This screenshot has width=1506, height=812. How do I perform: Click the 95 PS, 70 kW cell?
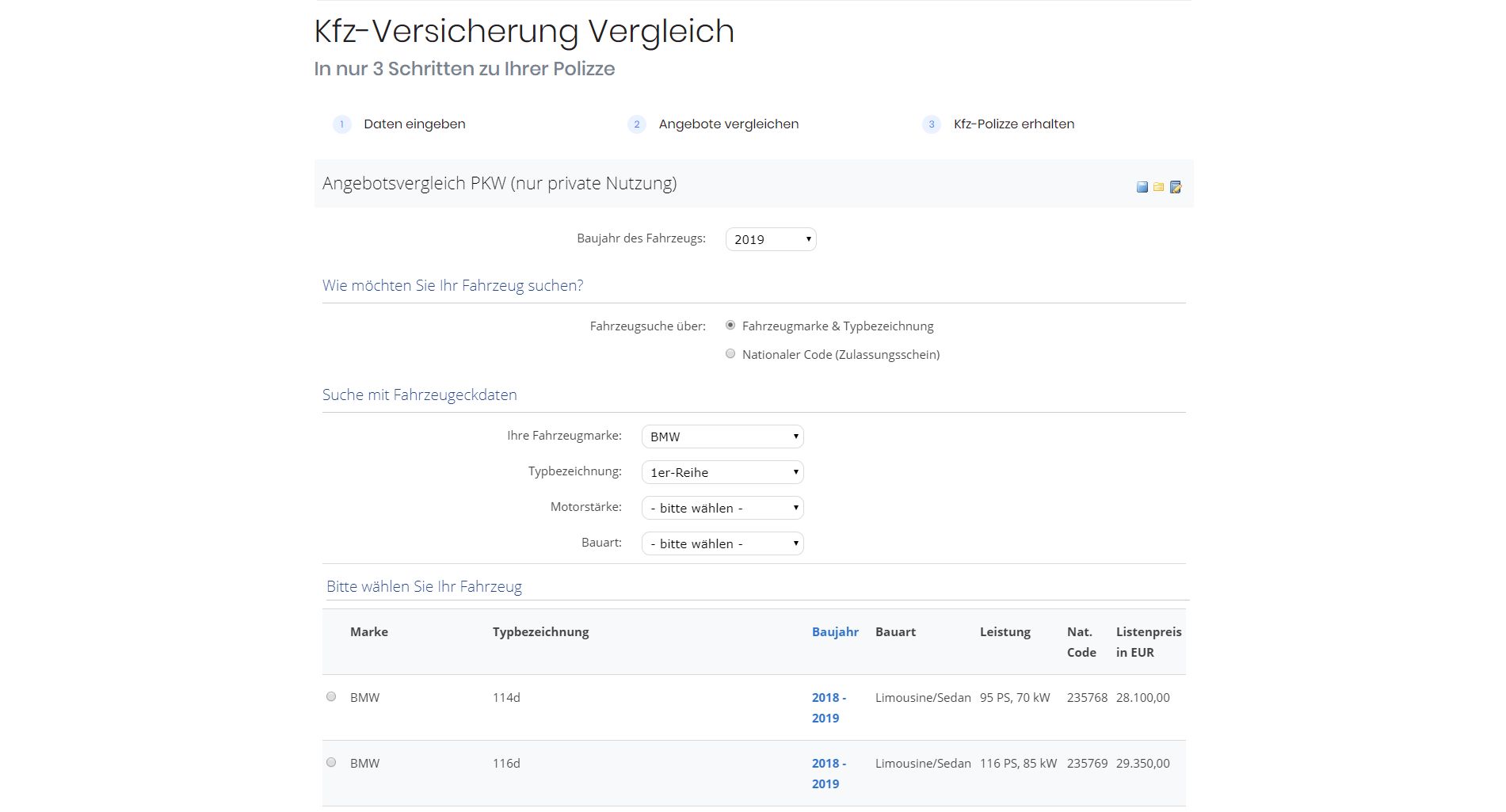1015,698
